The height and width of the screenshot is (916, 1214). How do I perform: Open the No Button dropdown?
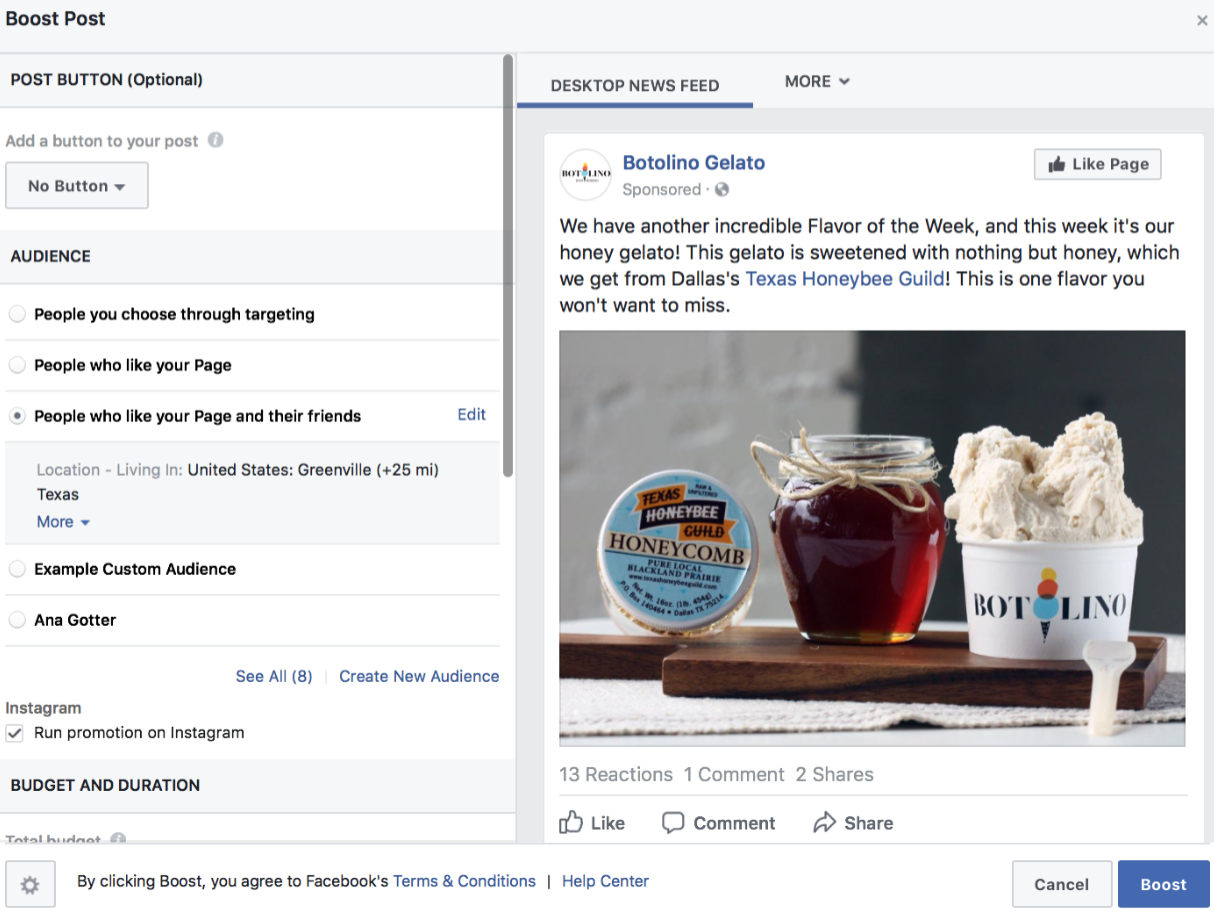point(77,186)
